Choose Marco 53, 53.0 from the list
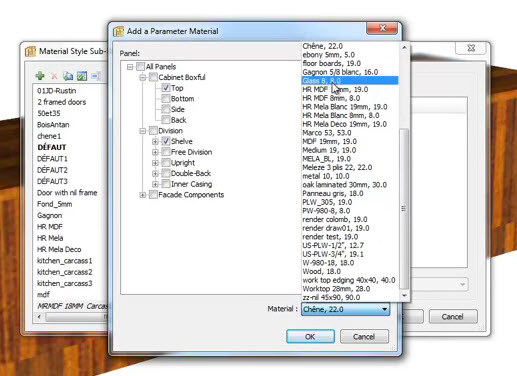 click(x=350, y=133)
